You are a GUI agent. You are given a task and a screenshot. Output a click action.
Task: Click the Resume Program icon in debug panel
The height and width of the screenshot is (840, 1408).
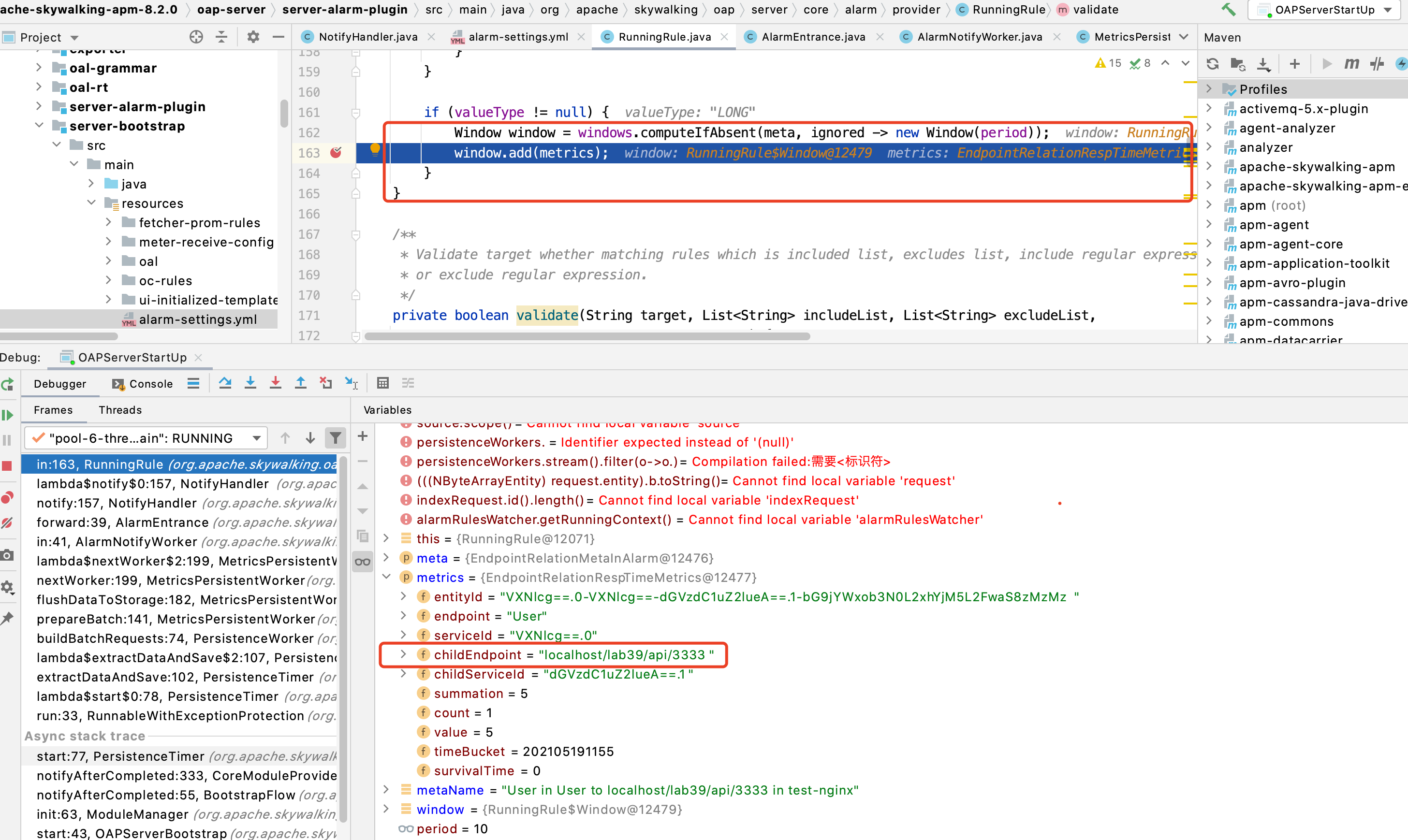pos(8,415)
